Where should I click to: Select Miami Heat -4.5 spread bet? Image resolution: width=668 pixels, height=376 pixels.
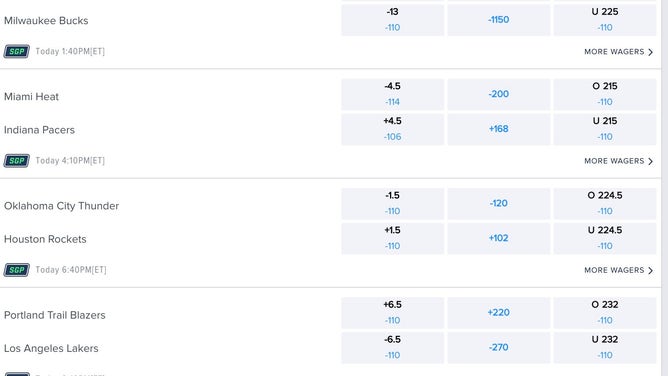(x=392, y=94)
